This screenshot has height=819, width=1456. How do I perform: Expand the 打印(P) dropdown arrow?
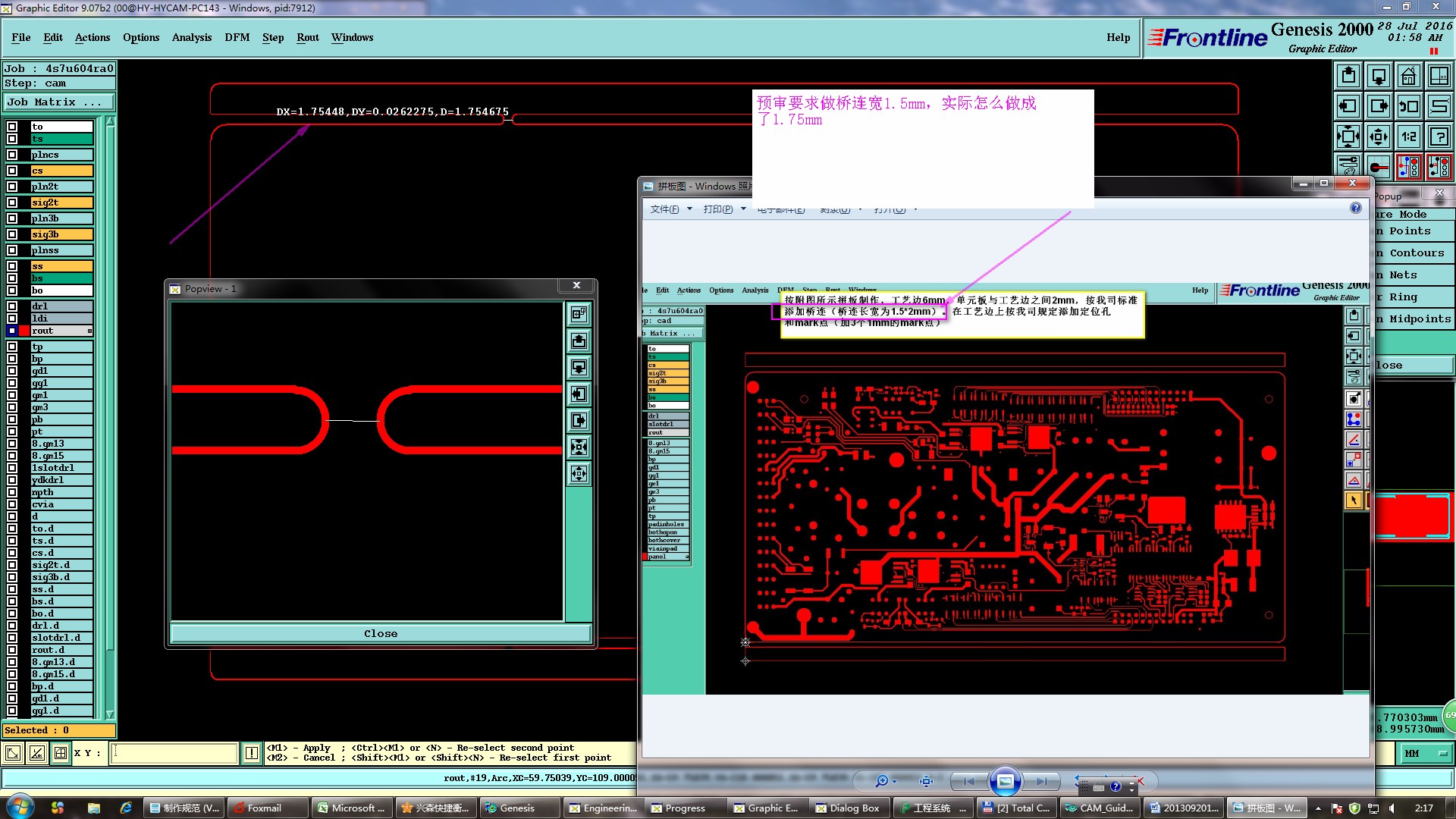[x=743, y=209]
